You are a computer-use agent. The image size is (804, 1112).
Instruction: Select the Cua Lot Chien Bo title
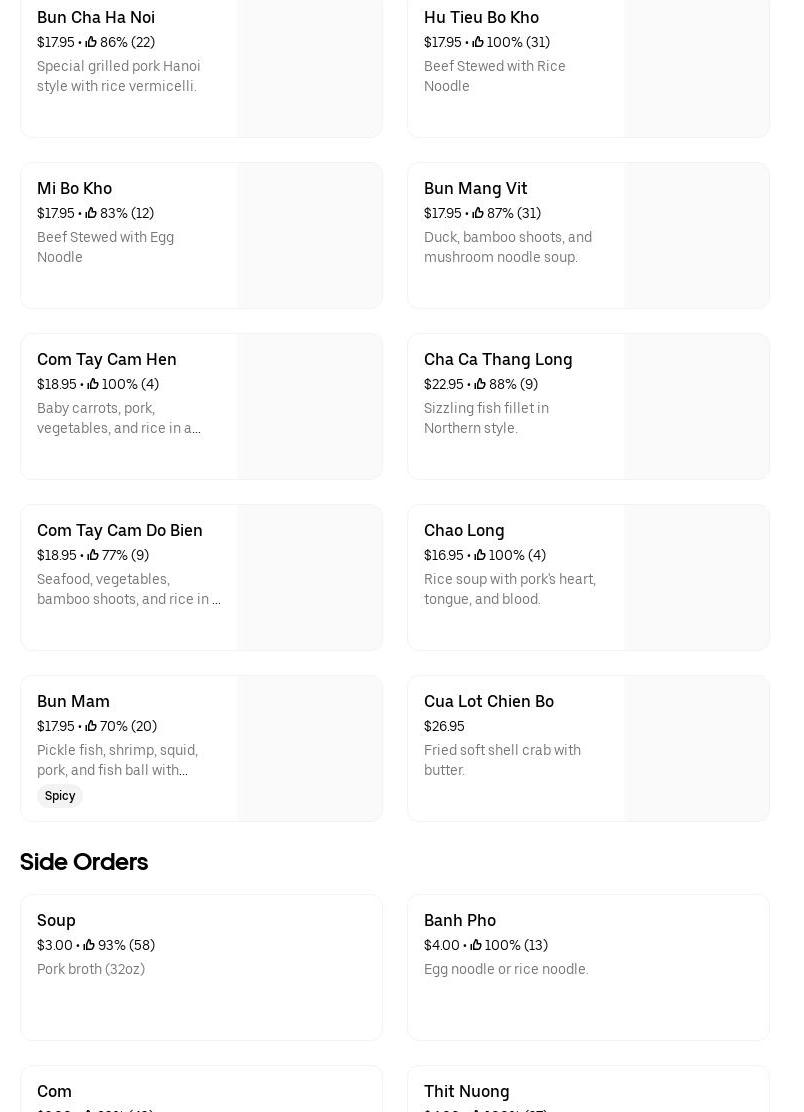[489, 701]
